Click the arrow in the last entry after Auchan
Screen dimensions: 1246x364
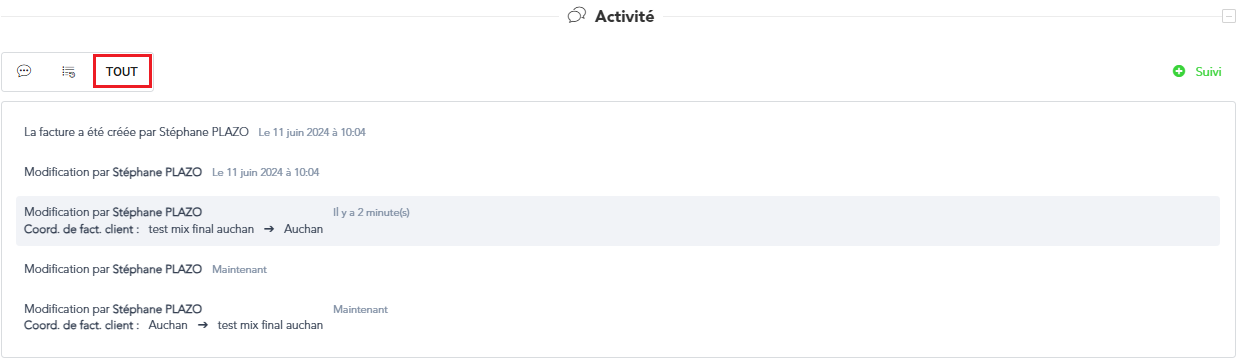pos(202,325)
